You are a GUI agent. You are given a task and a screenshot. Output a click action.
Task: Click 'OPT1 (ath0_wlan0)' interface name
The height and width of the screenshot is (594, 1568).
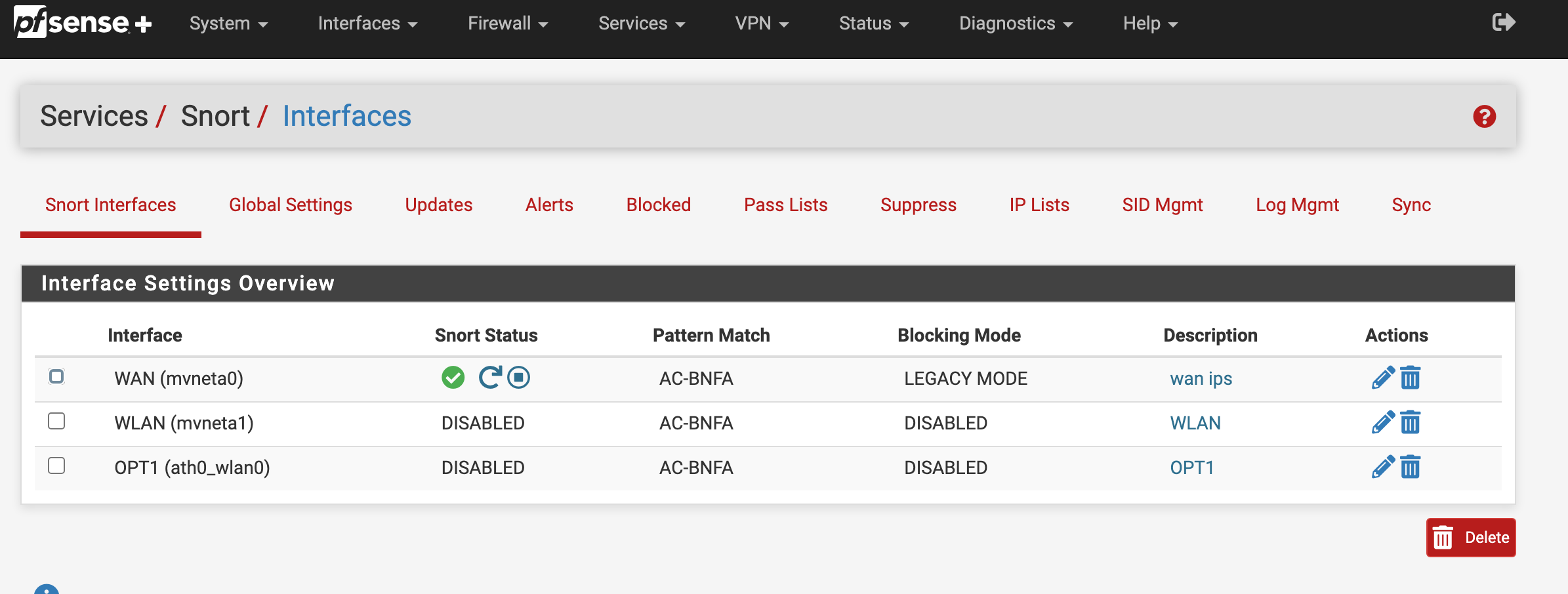192,467
